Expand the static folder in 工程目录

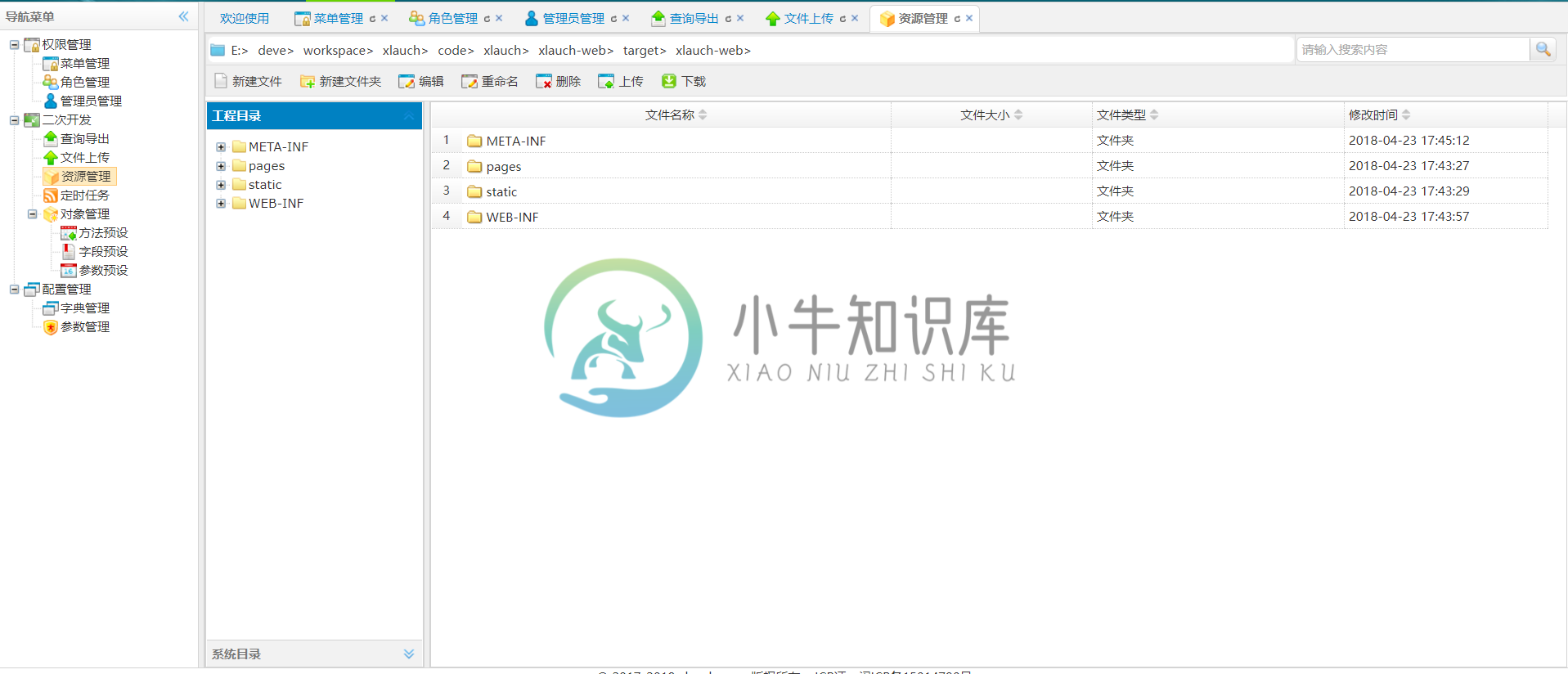pos(221,185)
